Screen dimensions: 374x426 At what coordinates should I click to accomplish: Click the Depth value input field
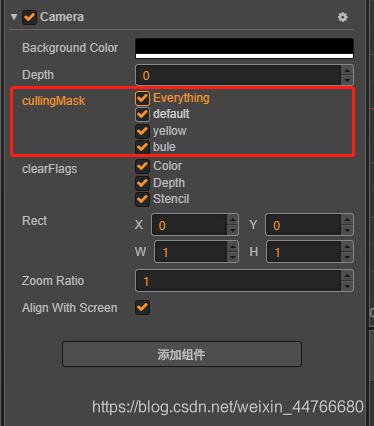tap(238, 75)
